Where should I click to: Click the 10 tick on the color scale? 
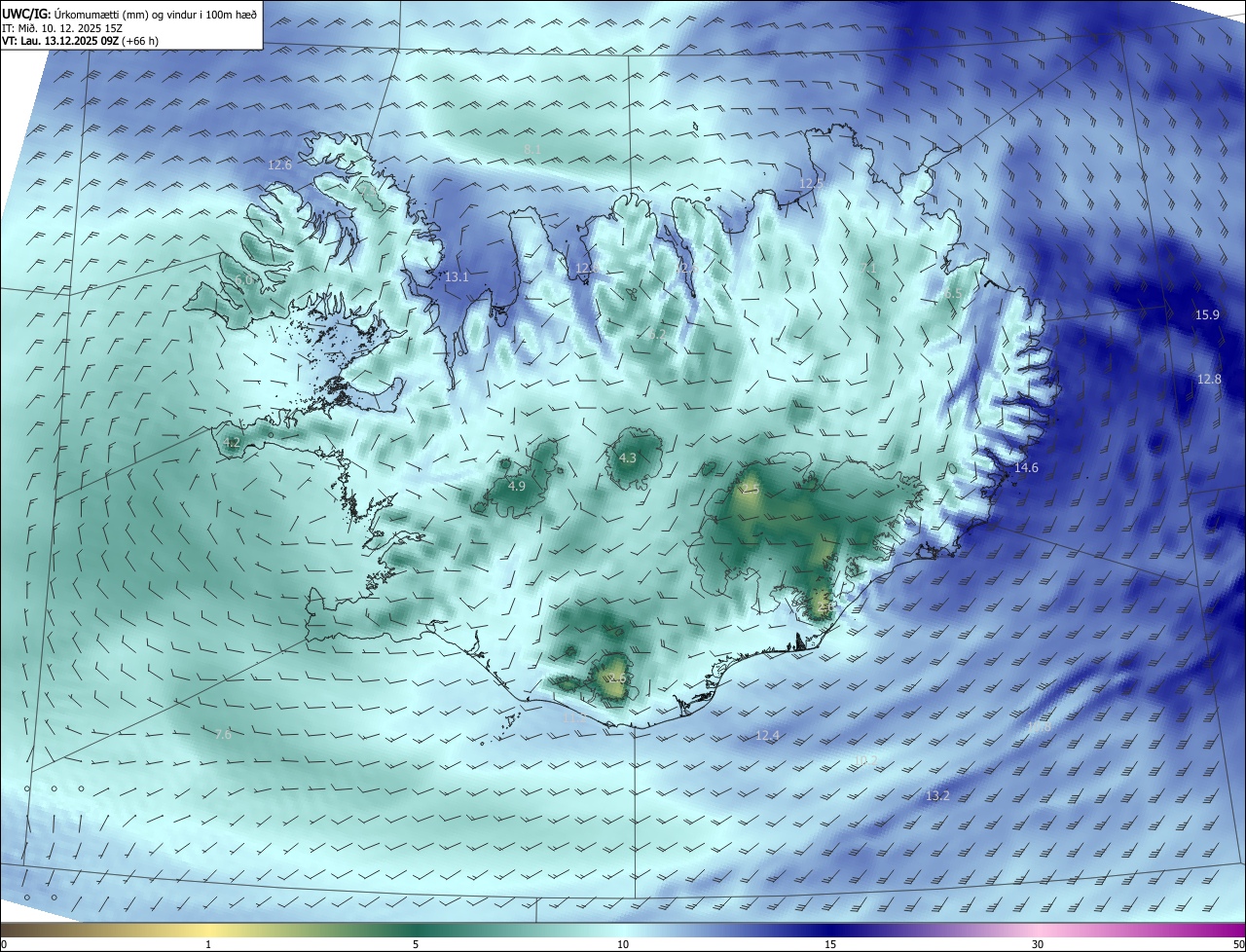pos(623,944)
